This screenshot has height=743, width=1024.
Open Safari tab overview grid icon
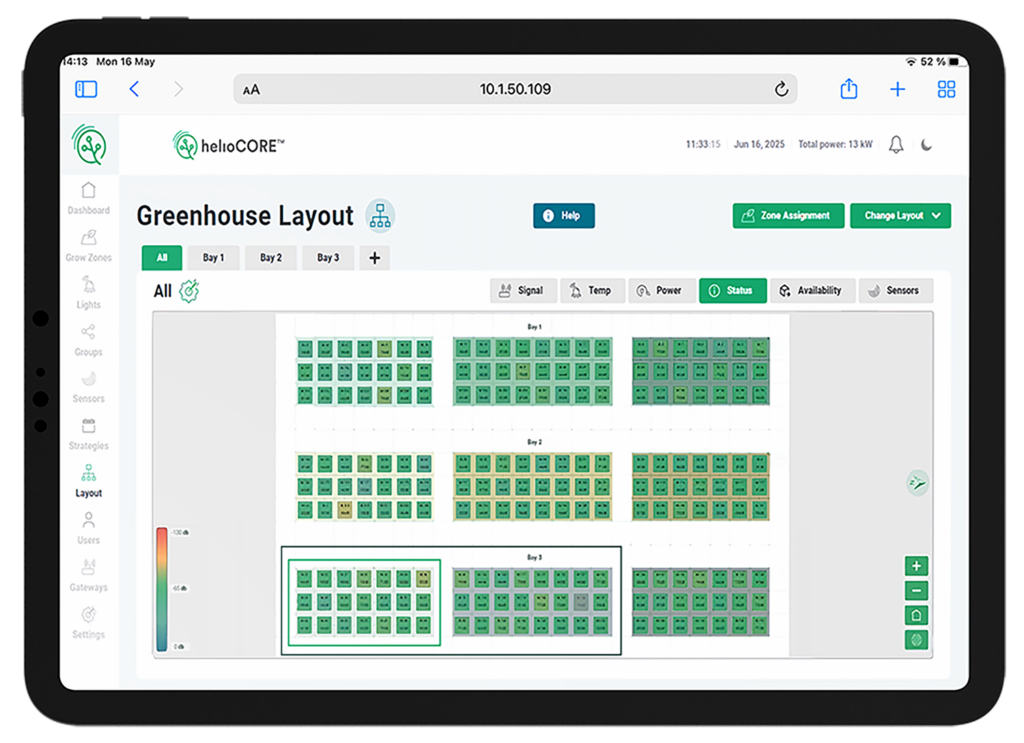946,89
